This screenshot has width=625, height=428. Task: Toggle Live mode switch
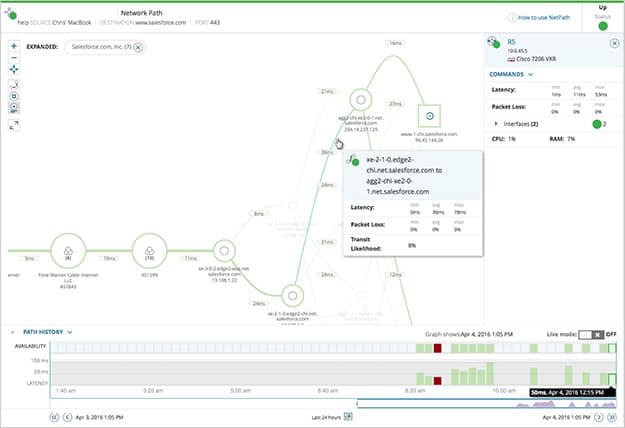coord(592,335)
